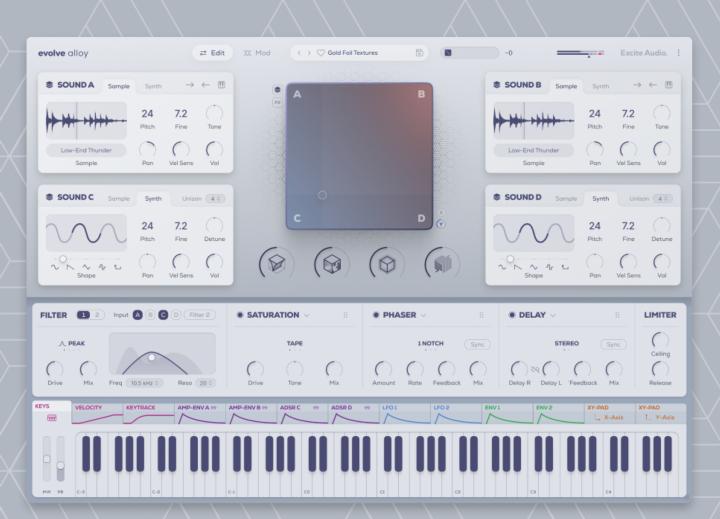Toggle filter input D
This screenshot has width=720, height=519.
click(x=176, y=315)
